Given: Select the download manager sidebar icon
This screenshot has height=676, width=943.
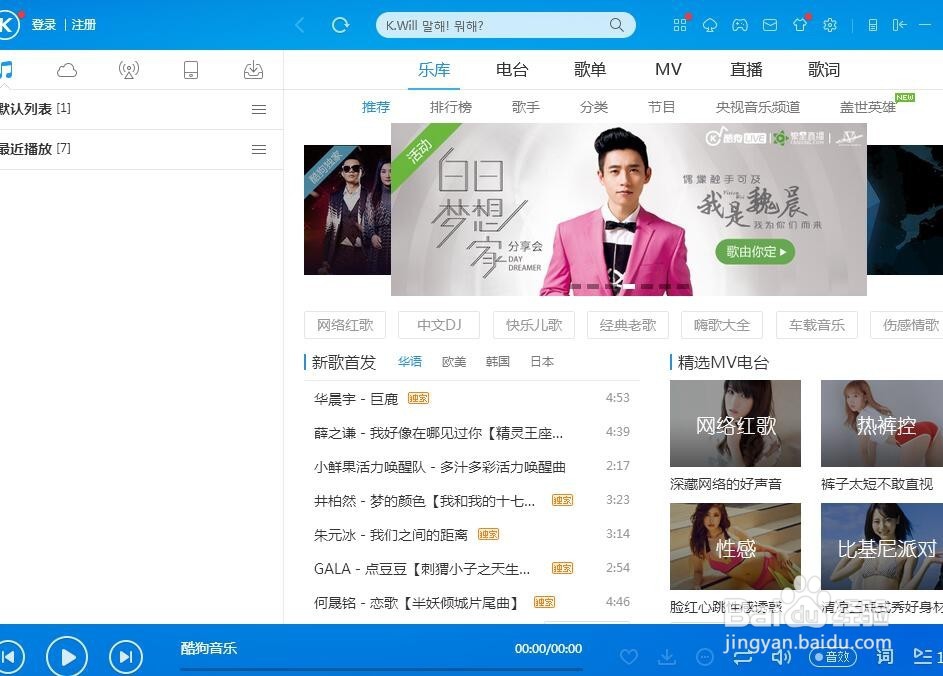Looking at the screenshot, I should [253, 70].
